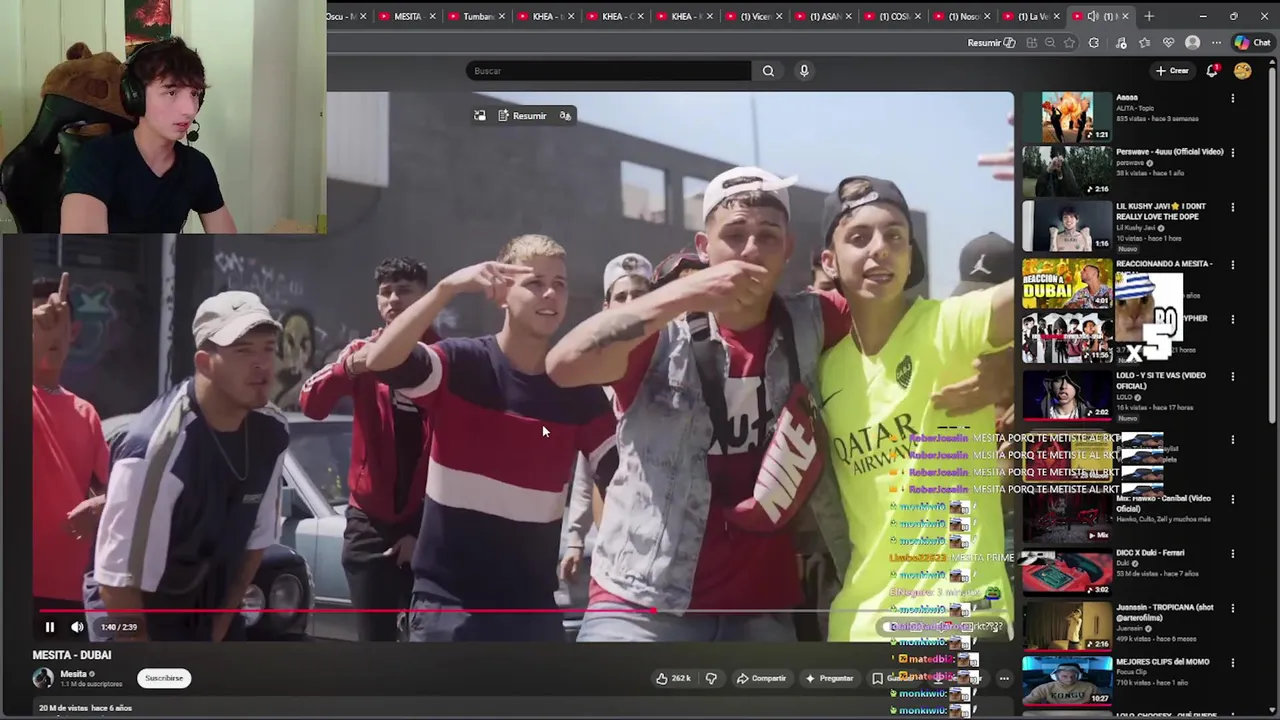This screenshot has width=1280, height=720.
Task: Click the YouTube search magnifier button
Action: pos(768,71)
